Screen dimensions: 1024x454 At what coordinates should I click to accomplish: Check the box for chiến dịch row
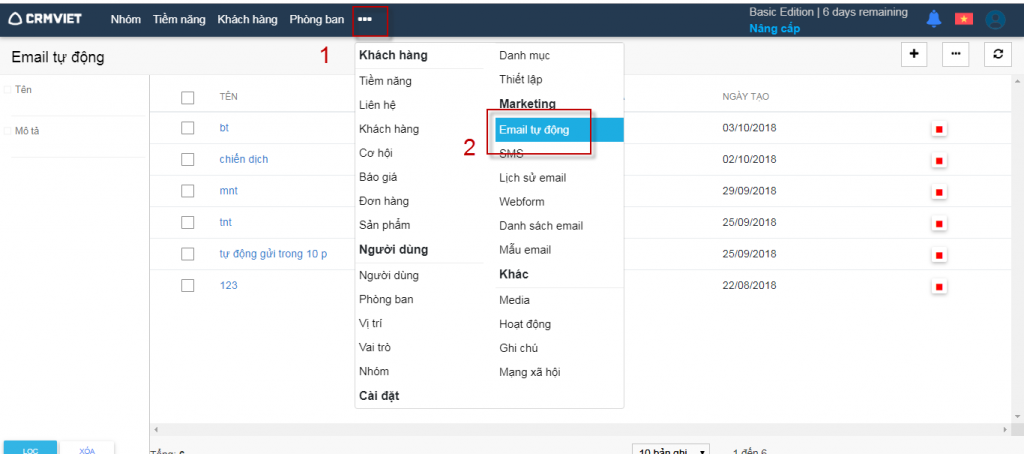click(x=187, y=159)
